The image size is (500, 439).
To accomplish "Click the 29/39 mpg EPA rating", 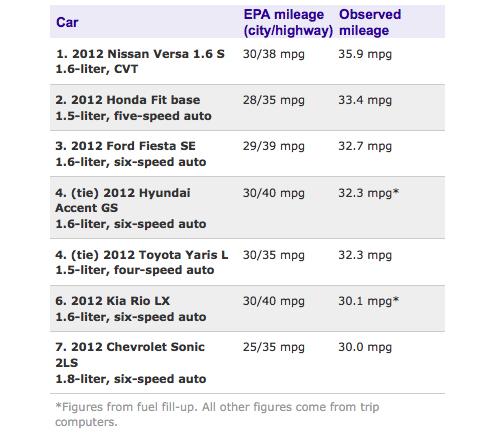I will tap(274, 146).
